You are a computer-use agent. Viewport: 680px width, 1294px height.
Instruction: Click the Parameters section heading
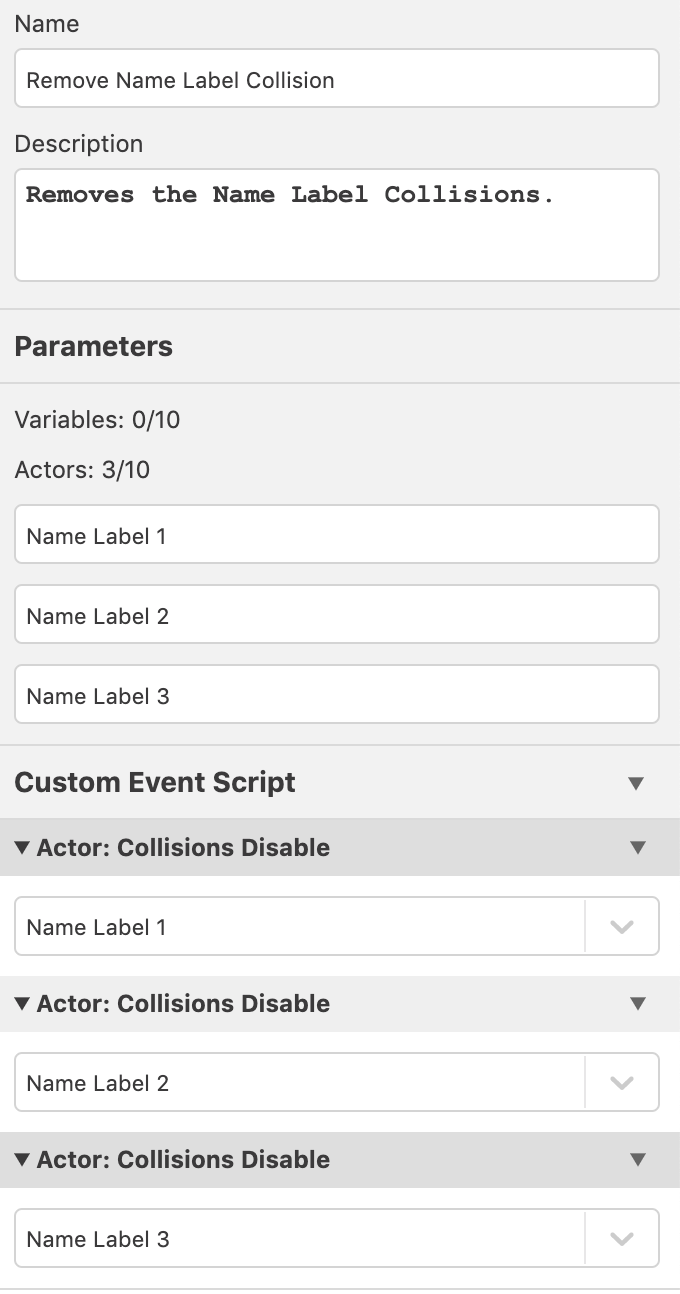94,347
